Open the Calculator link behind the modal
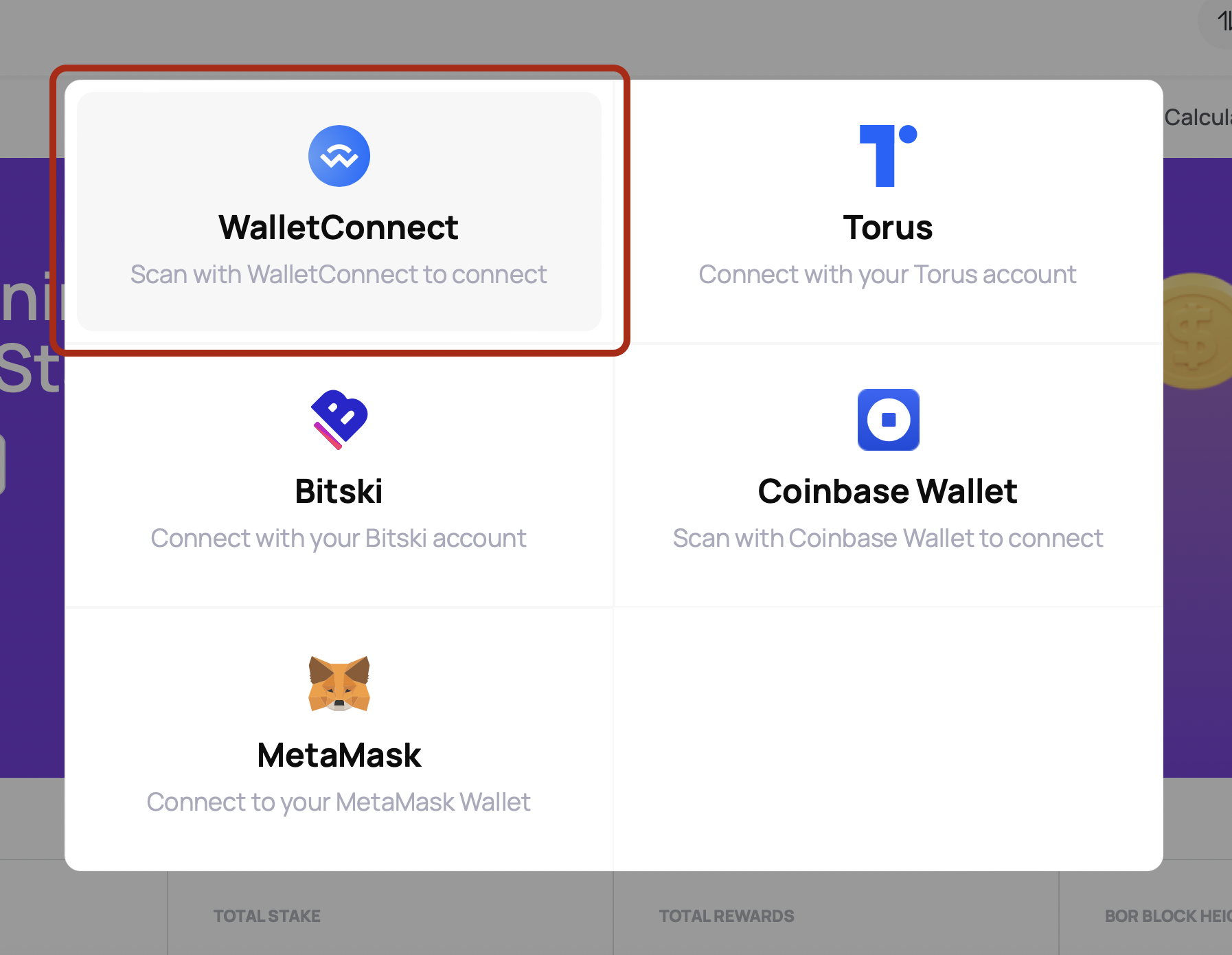Image resolution: width=1232 pixels, height=955 pixels. tap(1198, 117)
